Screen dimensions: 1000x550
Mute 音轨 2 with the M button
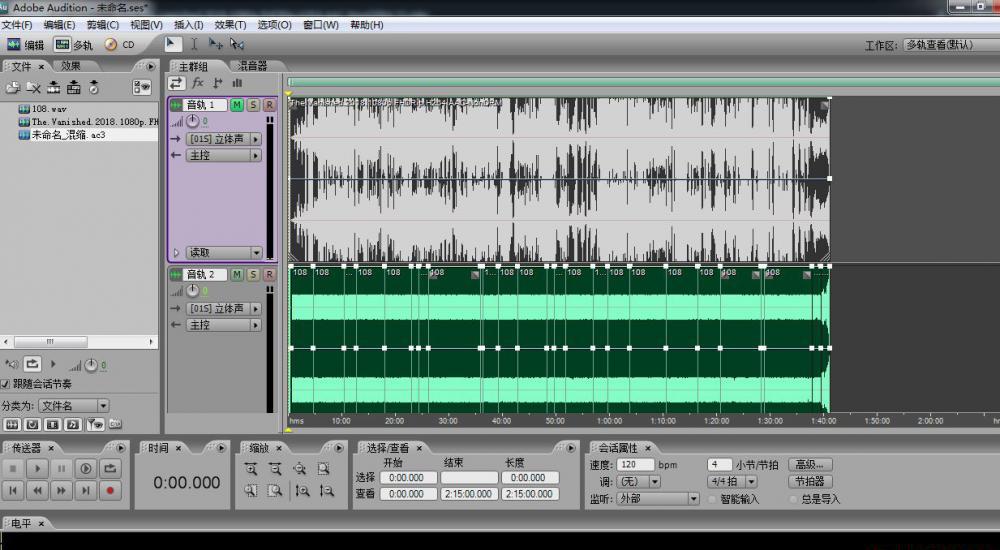pyautogui.click(x=237, y=274)
